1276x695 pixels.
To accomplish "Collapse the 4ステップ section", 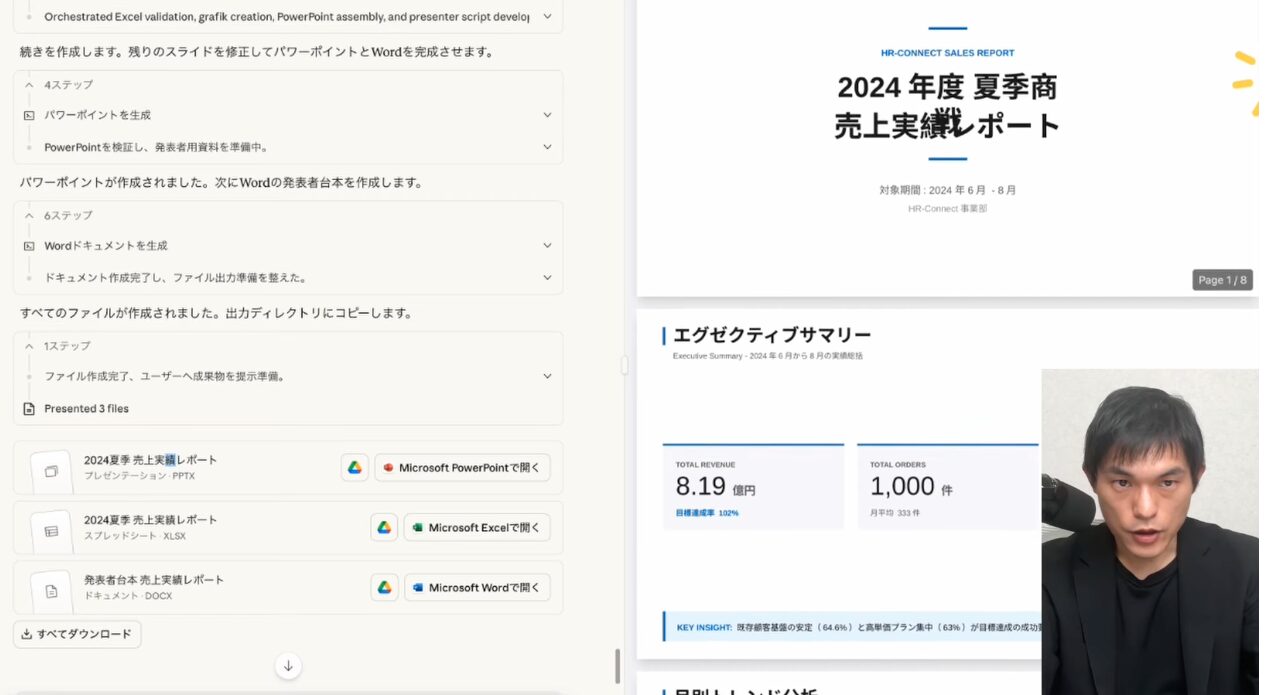I will 29,85.
